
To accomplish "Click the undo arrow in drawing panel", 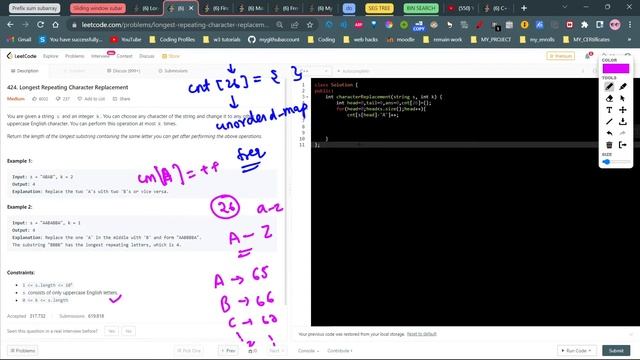I will point(609,133).
